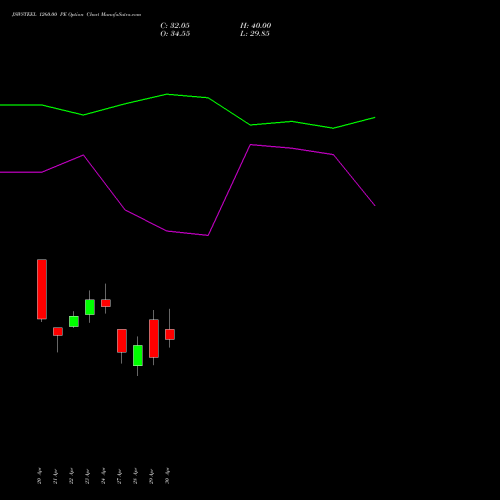Select the tall red candle for 20 Apr
Screen dimensions: 500x500
coord(42,289)
